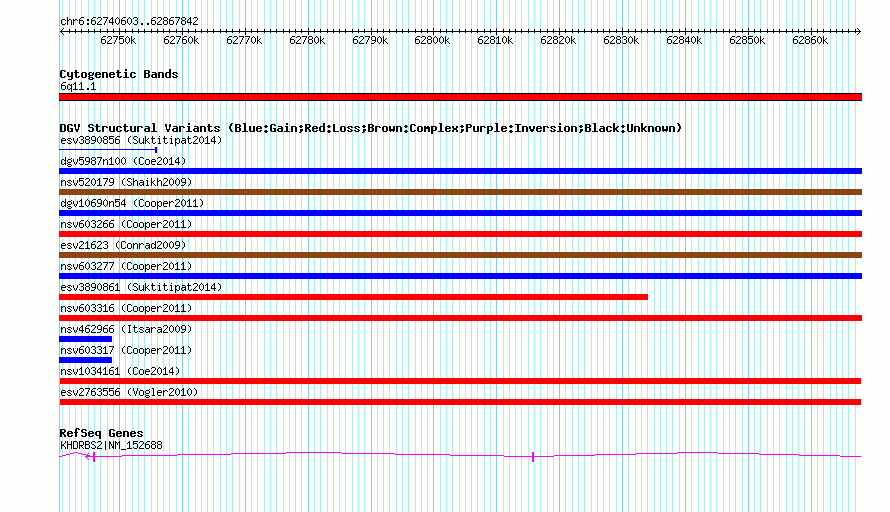Viewport: 890px width, 512px height.
Task: Select the dgv10690n54 (Cooper2011) label
Action: tap(132, 203)
